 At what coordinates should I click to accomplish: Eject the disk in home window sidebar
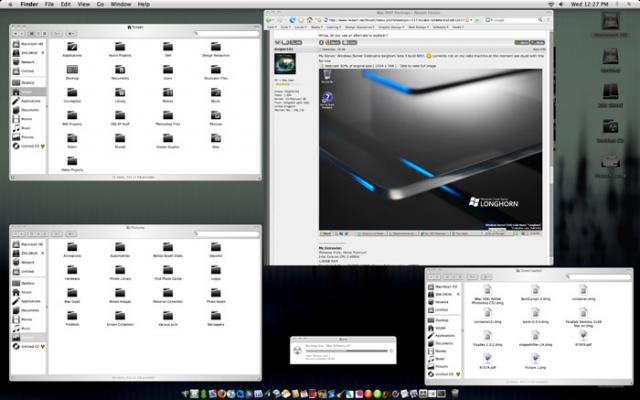pos(42,53)
